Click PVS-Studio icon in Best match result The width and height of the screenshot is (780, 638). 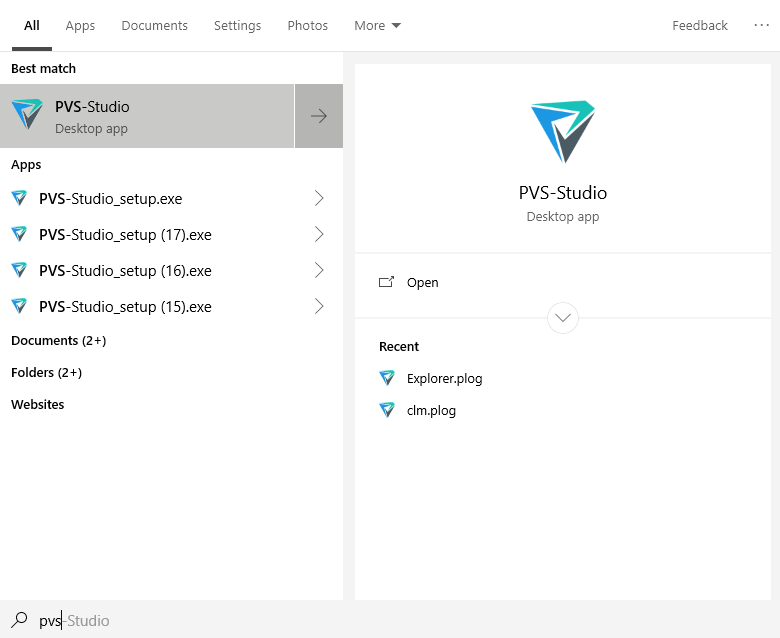click(27, 116)
